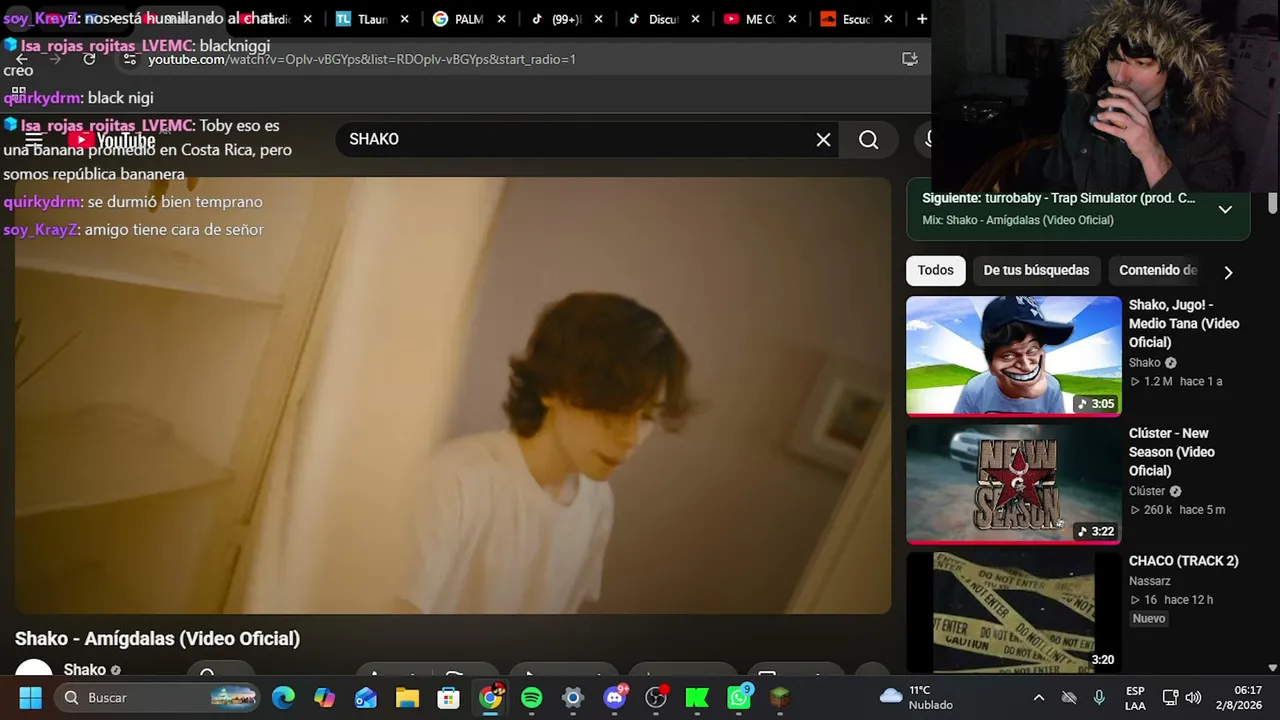
Task: Select the De tus búsquedas filter chip
Action: point(1036,270)
